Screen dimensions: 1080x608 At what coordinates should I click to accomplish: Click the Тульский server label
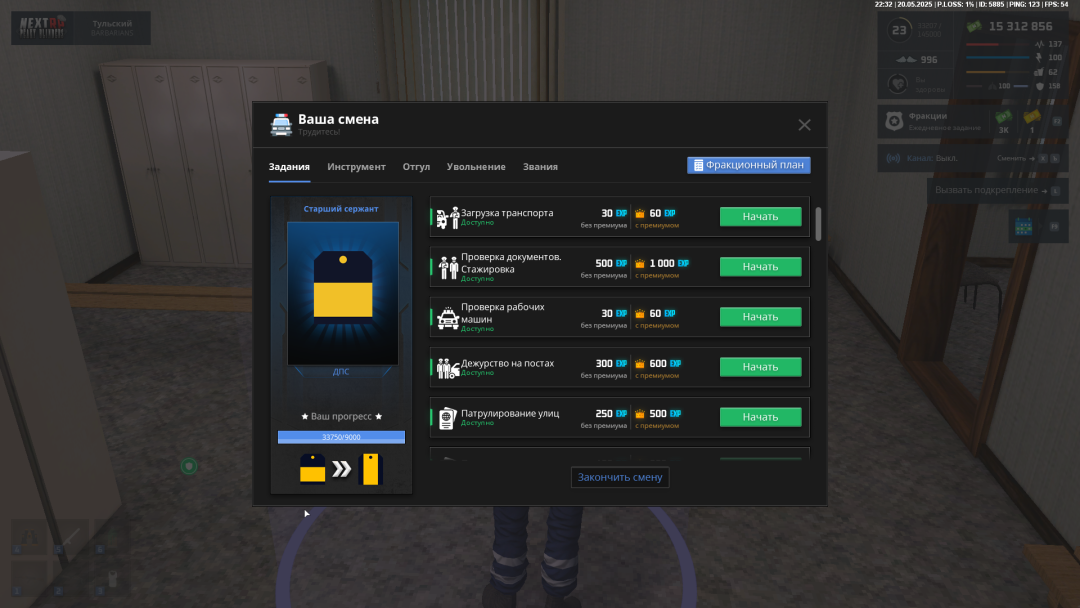pos(112,23)
